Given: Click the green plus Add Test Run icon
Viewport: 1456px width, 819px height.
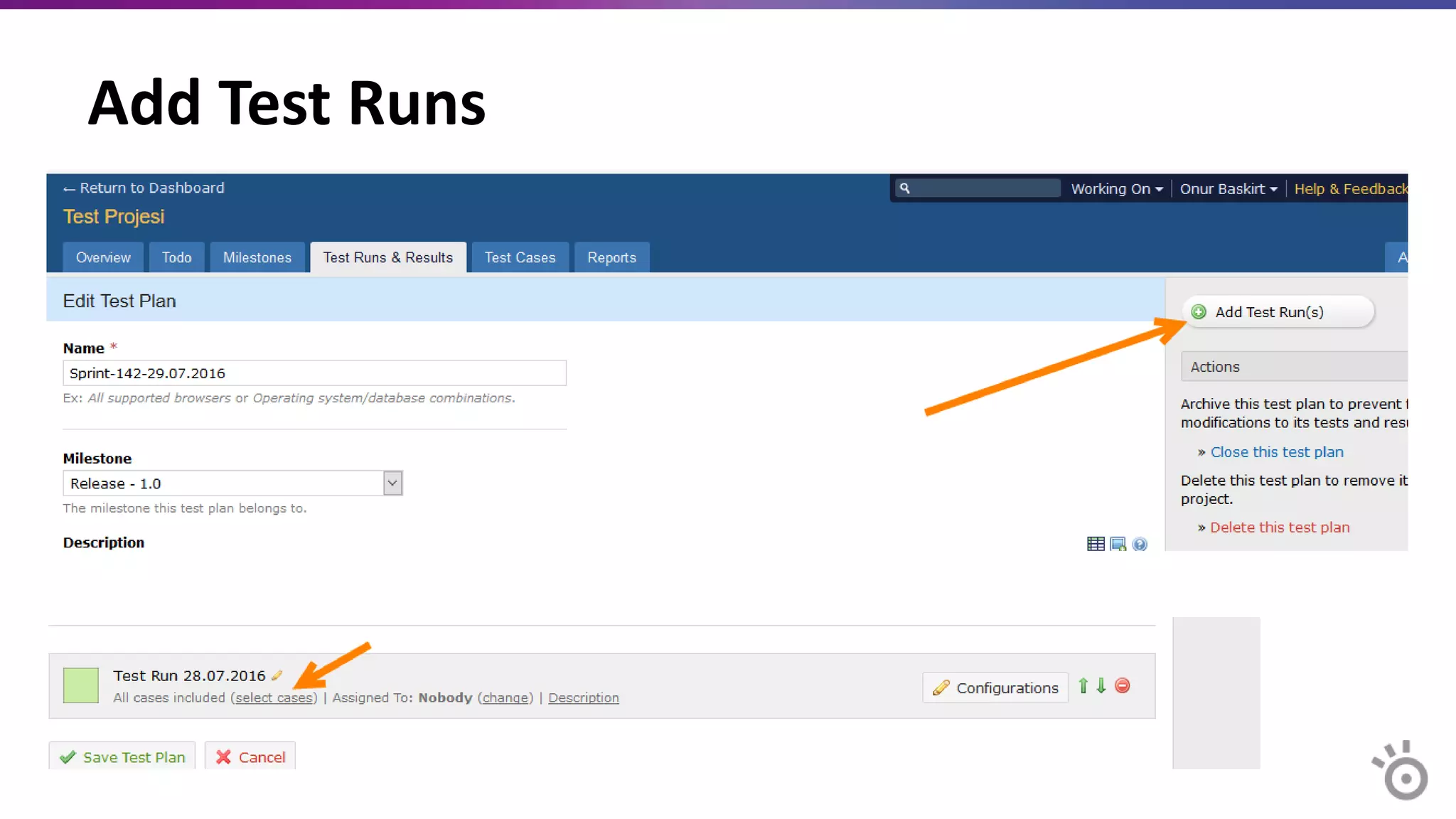Looking at the screenshot, I should coord(1199,312).
